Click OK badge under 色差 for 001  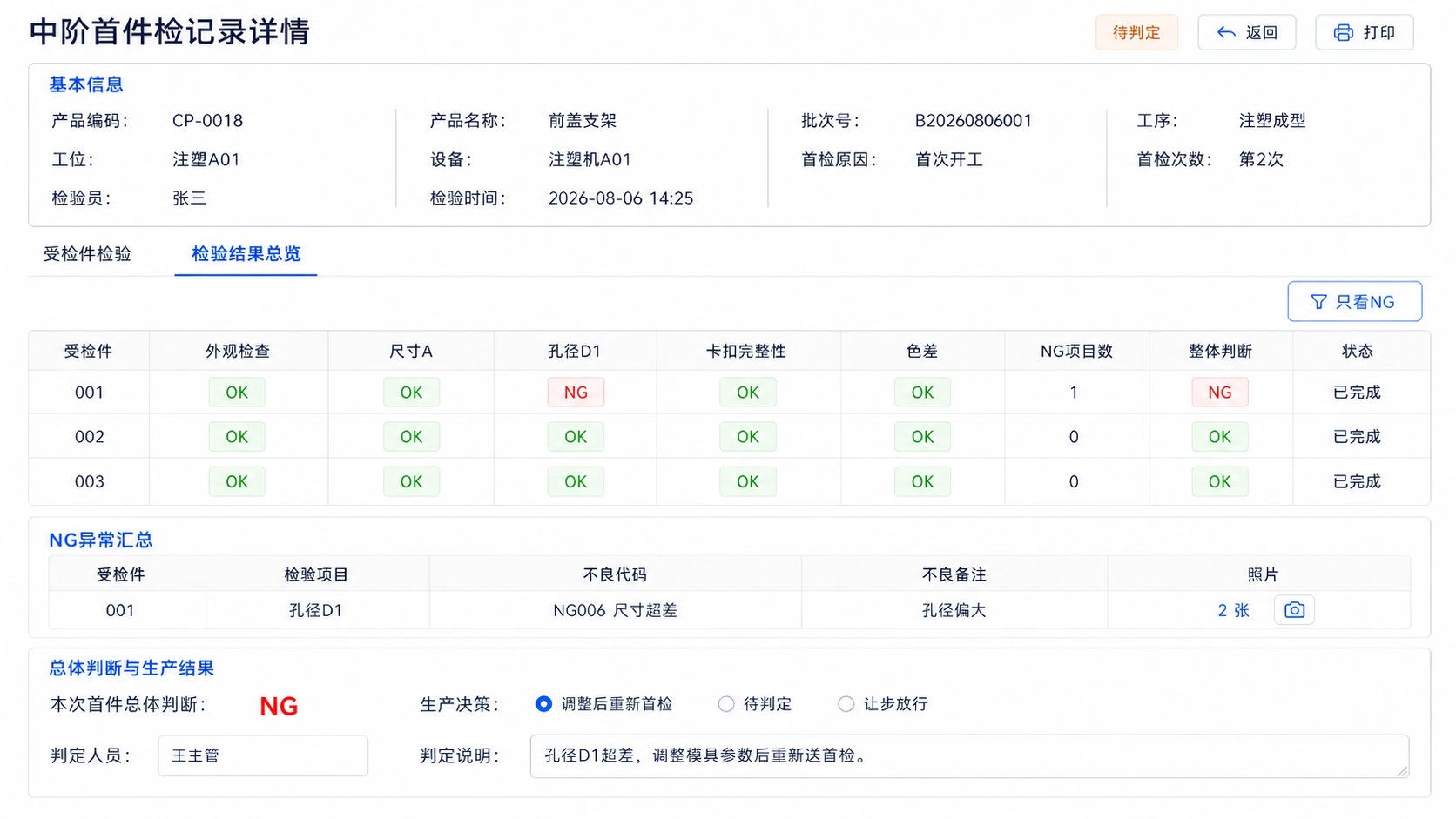pos(922,393)
